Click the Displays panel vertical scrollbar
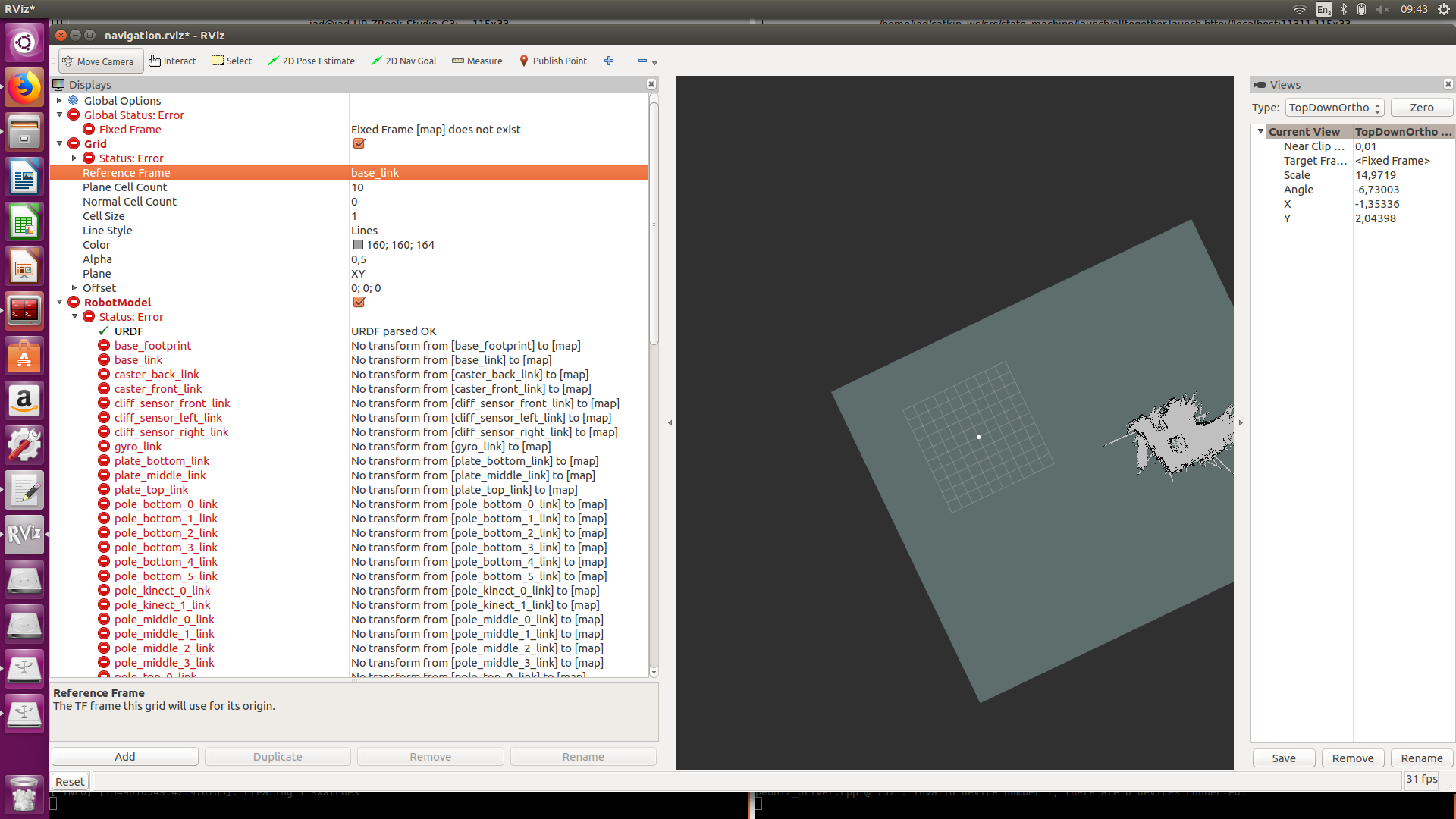 pos(654,224)
